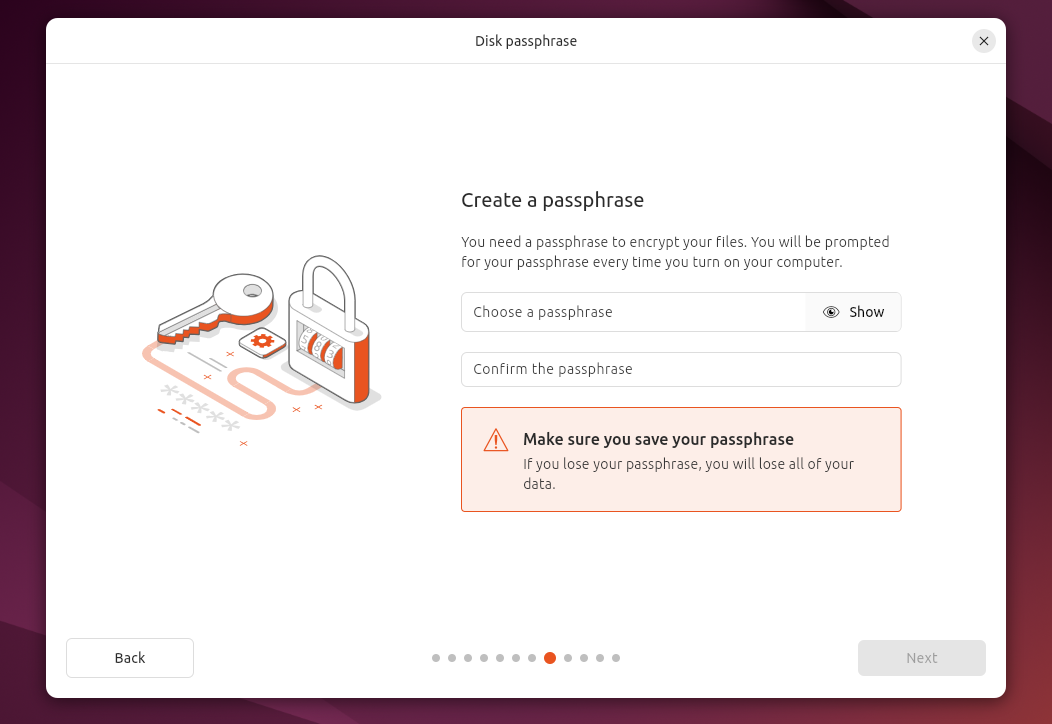Click the orange gear chip illustration

tap(262, 342)
